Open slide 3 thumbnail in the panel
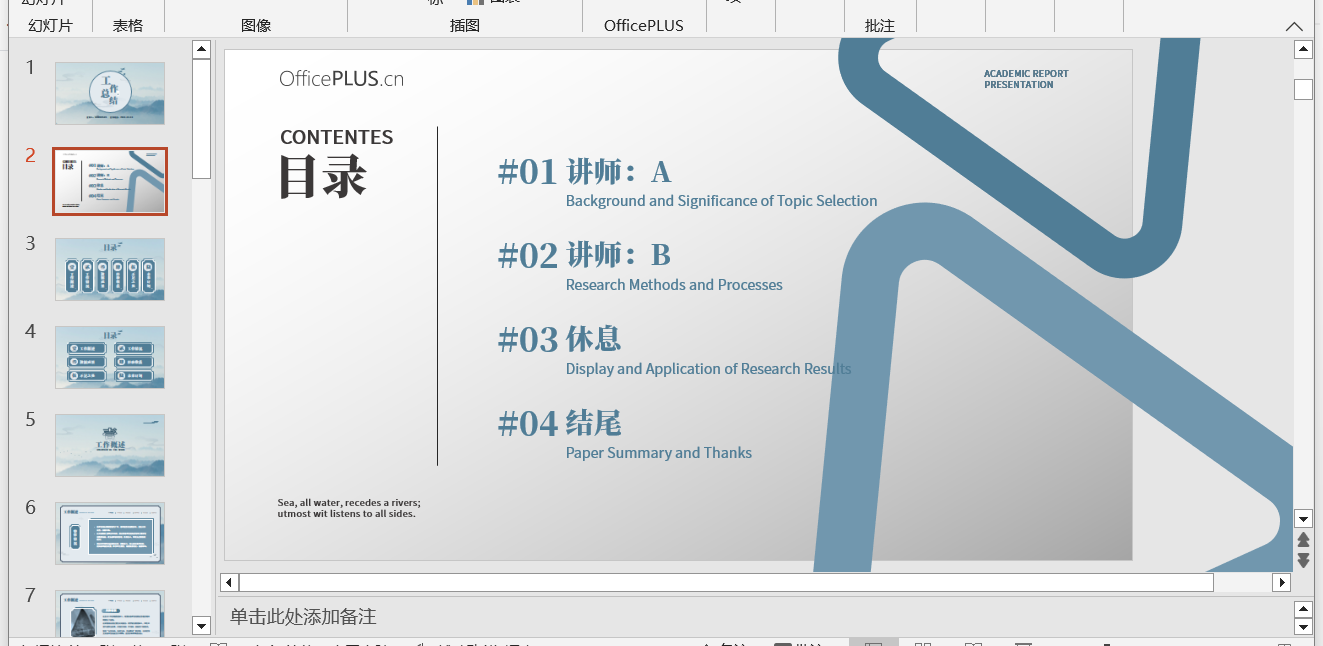The image size is (1323, 646). [x=110, y=269]
